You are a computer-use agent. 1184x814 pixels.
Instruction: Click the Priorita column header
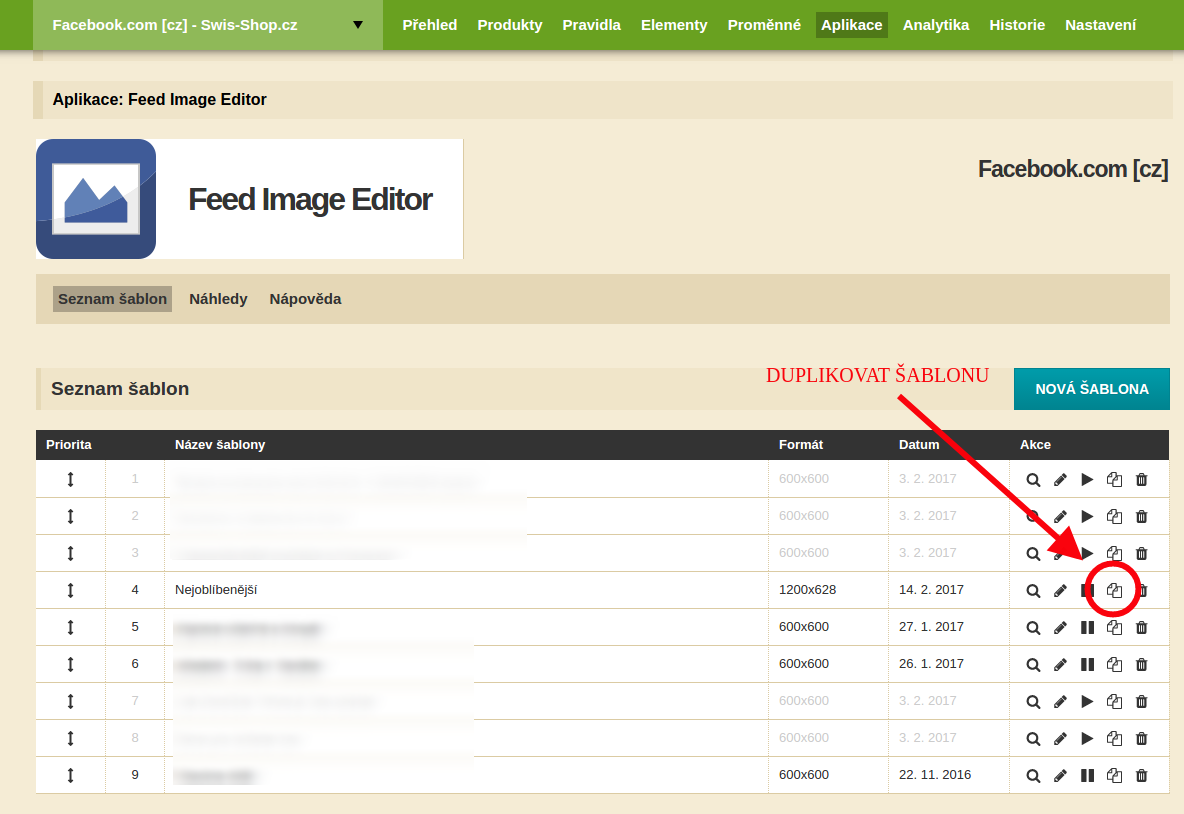click(x=69, y=445)
